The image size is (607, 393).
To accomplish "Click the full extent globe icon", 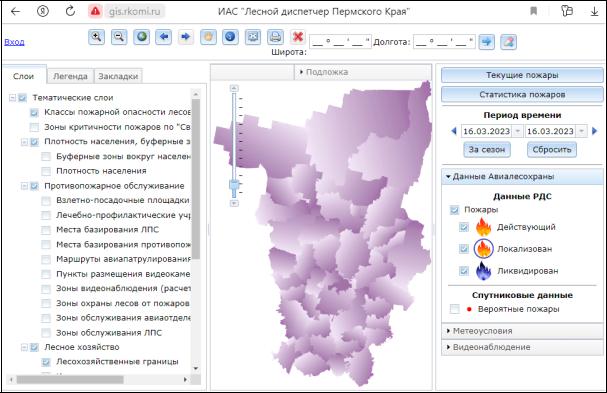I will (x=141, y=37).
